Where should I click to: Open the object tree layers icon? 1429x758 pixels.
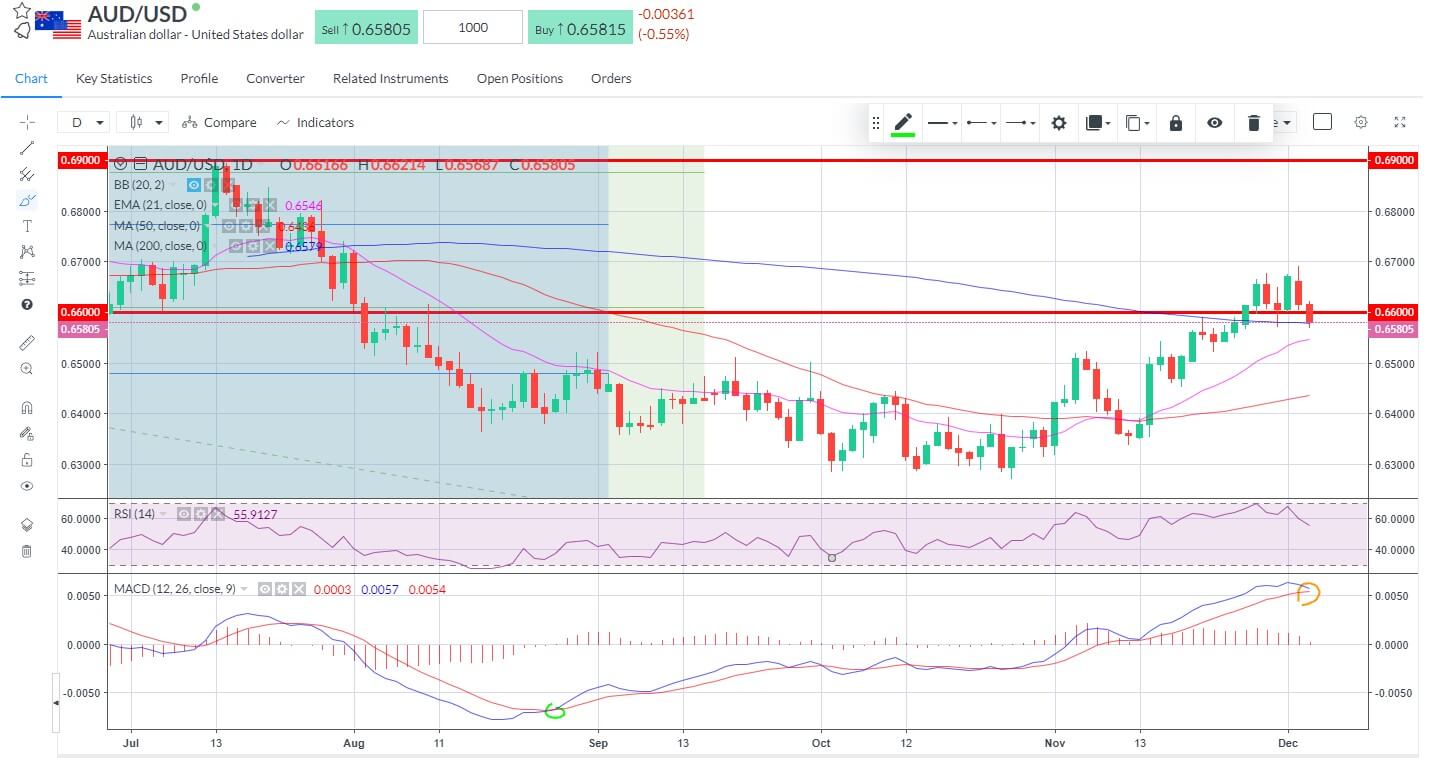(x=27, y=525)
